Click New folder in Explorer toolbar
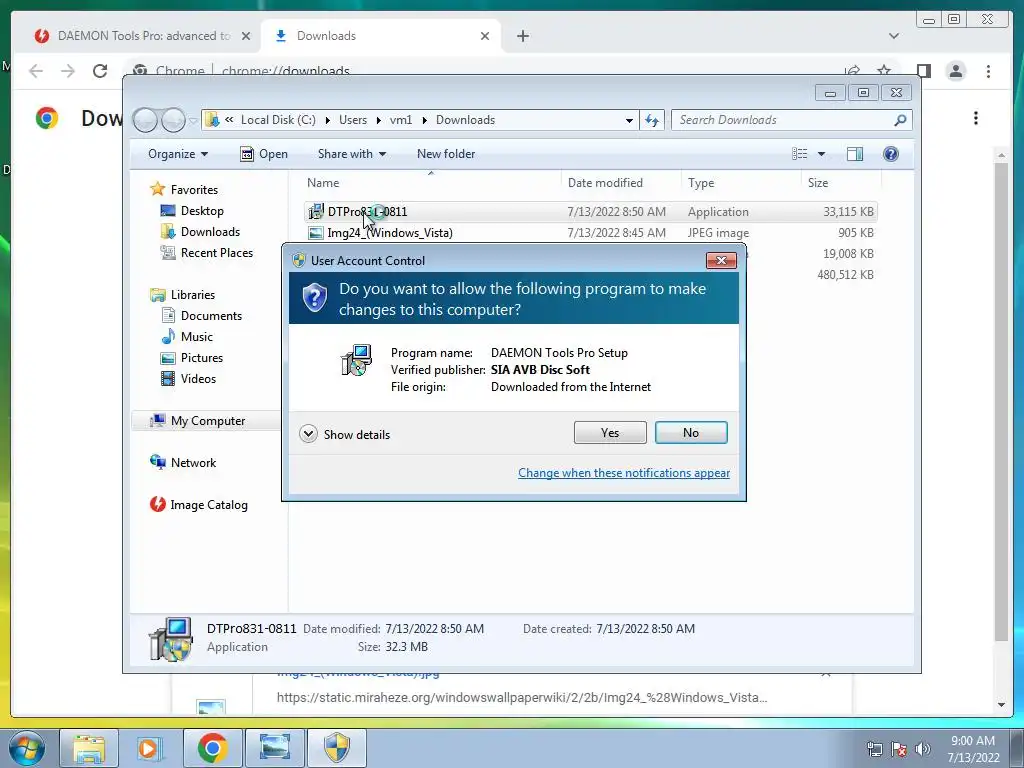This screenshot has height=768, width=1024. point(446,154)
